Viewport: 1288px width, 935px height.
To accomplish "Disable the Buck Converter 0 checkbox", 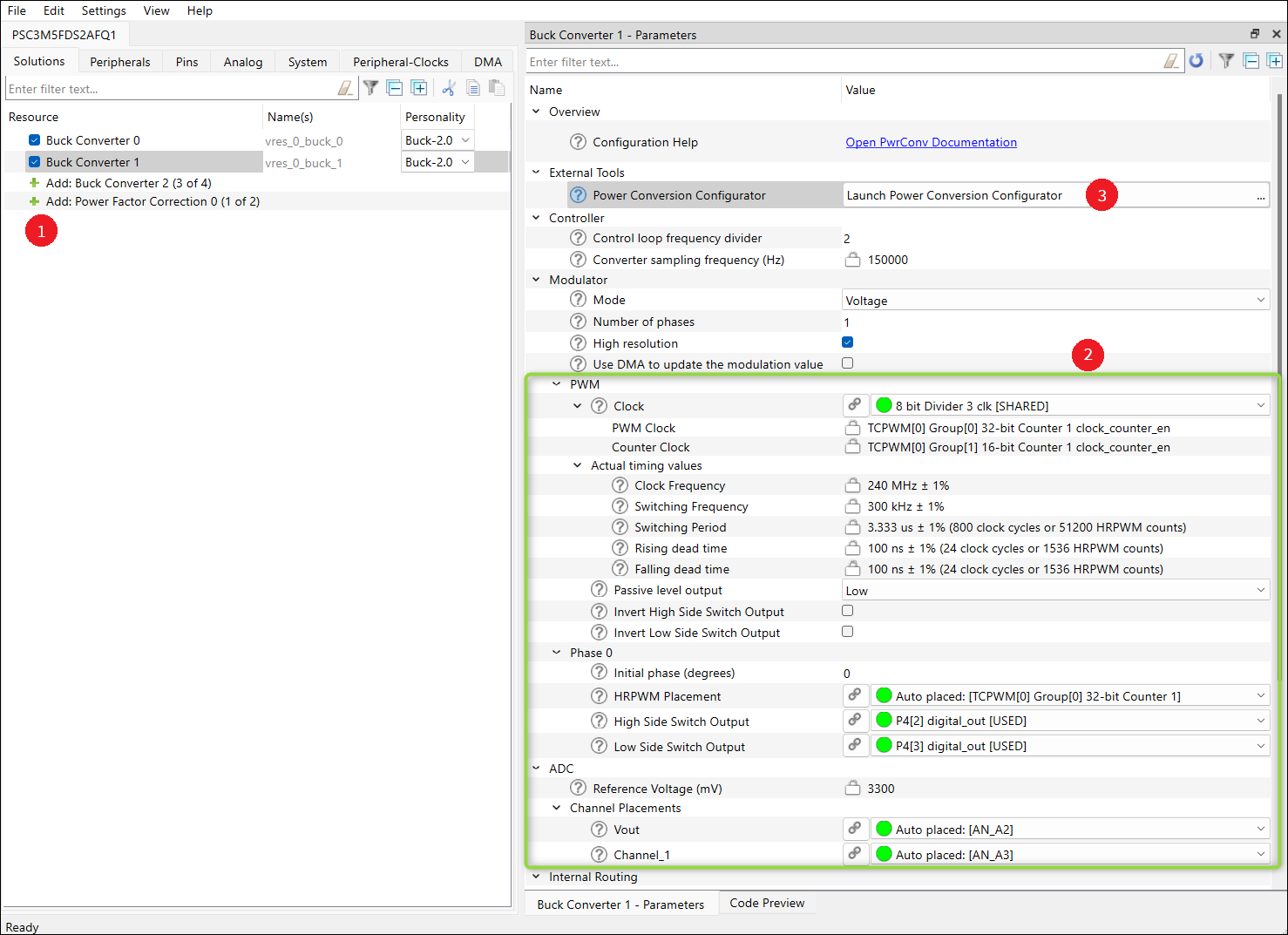I will [35, 140].
